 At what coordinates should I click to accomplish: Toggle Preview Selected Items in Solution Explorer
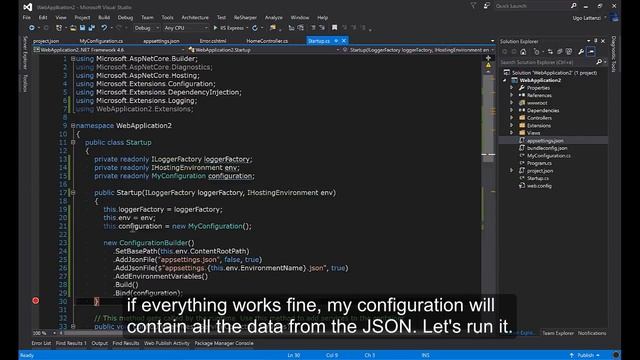pyautogui.click(x=591, y=52)
